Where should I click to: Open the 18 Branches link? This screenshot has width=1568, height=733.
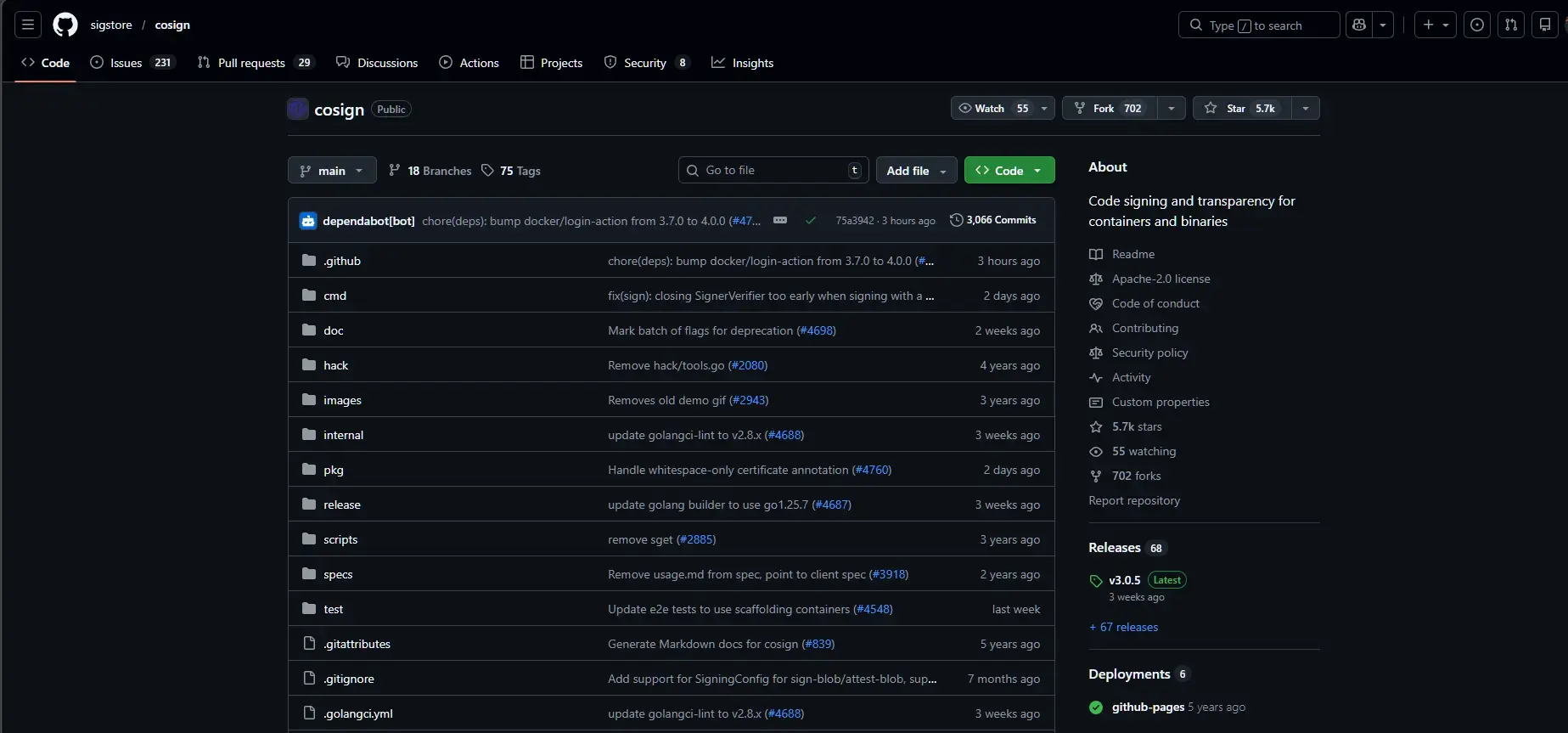pos(430,170)
